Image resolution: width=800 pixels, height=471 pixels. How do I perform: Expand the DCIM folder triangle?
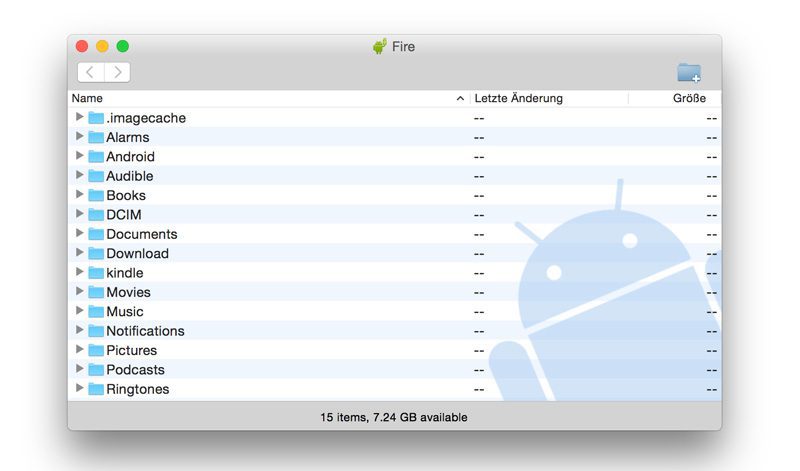(x=79, y=214)
